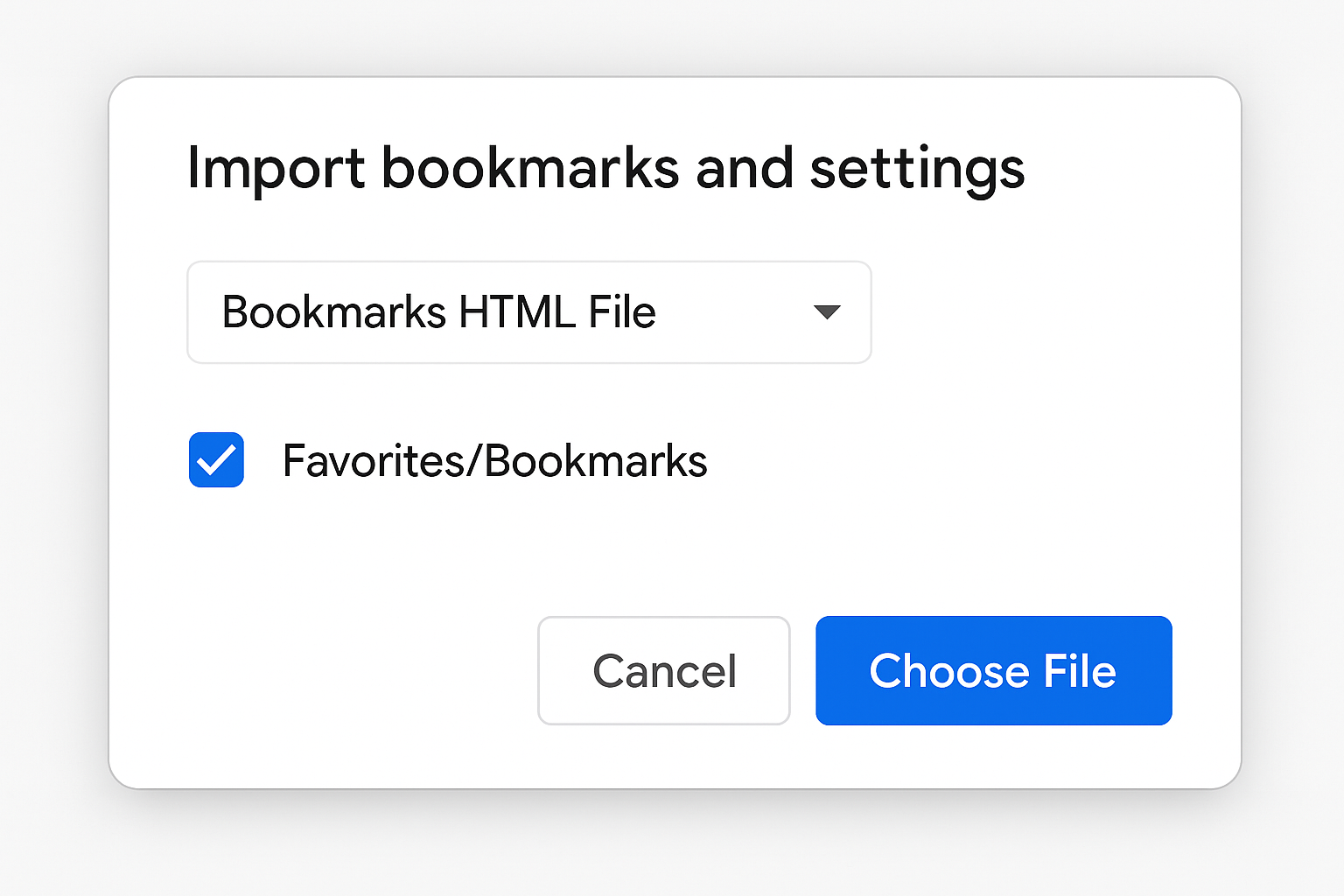Click the downward caret in the file type selector
The height and width of the screenshot is (896, 1344).
[x=828, y=312]
